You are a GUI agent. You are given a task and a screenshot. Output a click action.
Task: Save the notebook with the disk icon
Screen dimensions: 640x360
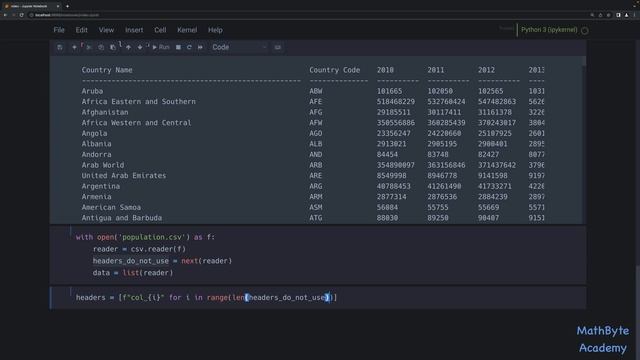pyautogui.click(x=60, y=47)
